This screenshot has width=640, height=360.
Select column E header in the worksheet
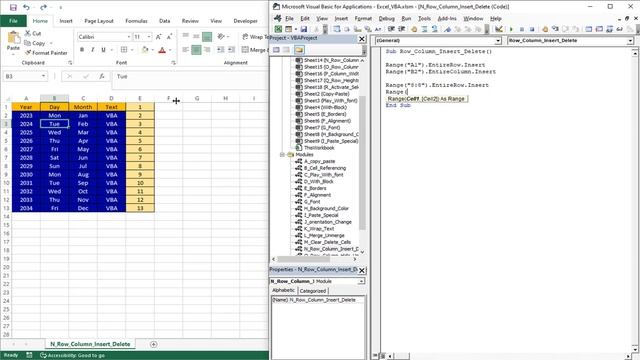pos(140,98)
